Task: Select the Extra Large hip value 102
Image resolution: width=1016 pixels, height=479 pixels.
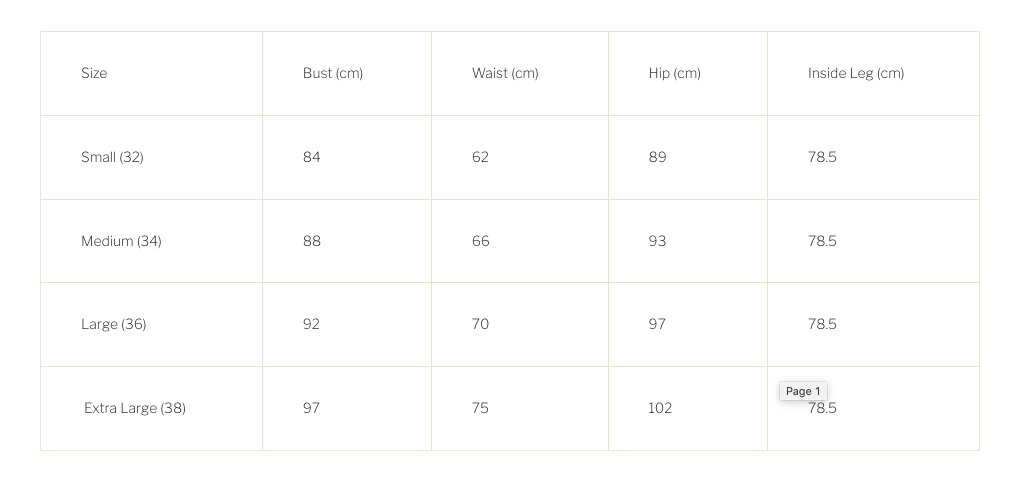Action: point(660,408)
